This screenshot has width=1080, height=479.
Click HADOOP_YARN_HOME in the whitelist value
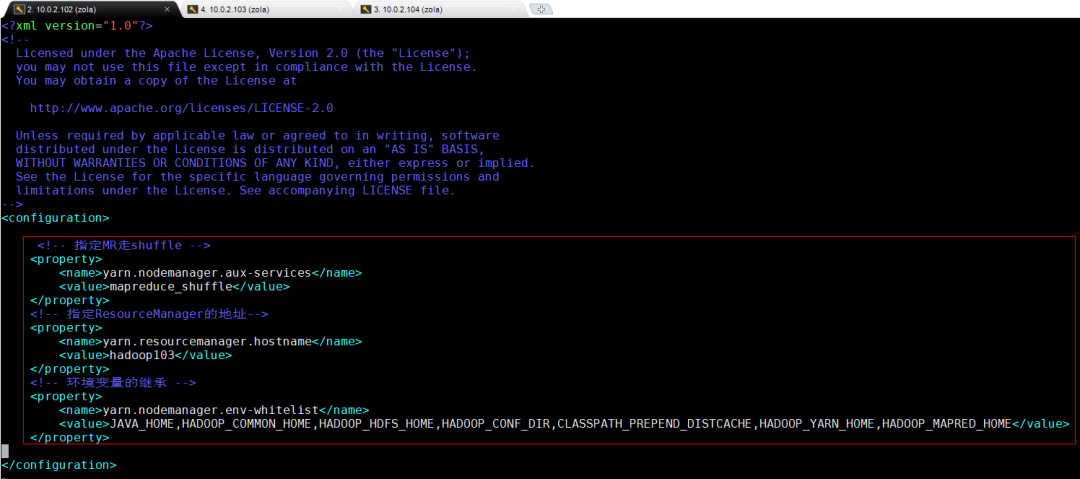[817, 424]
